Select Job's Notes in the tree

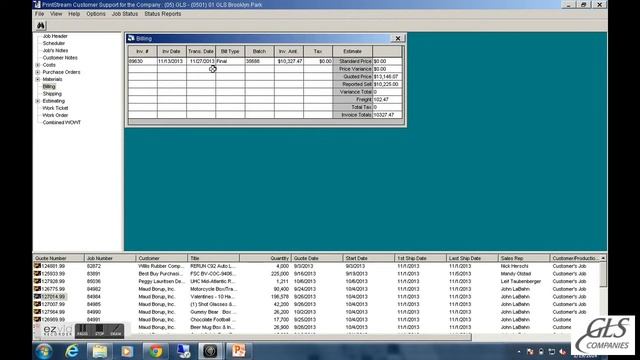pyautogui.click(x=56, y=51)
